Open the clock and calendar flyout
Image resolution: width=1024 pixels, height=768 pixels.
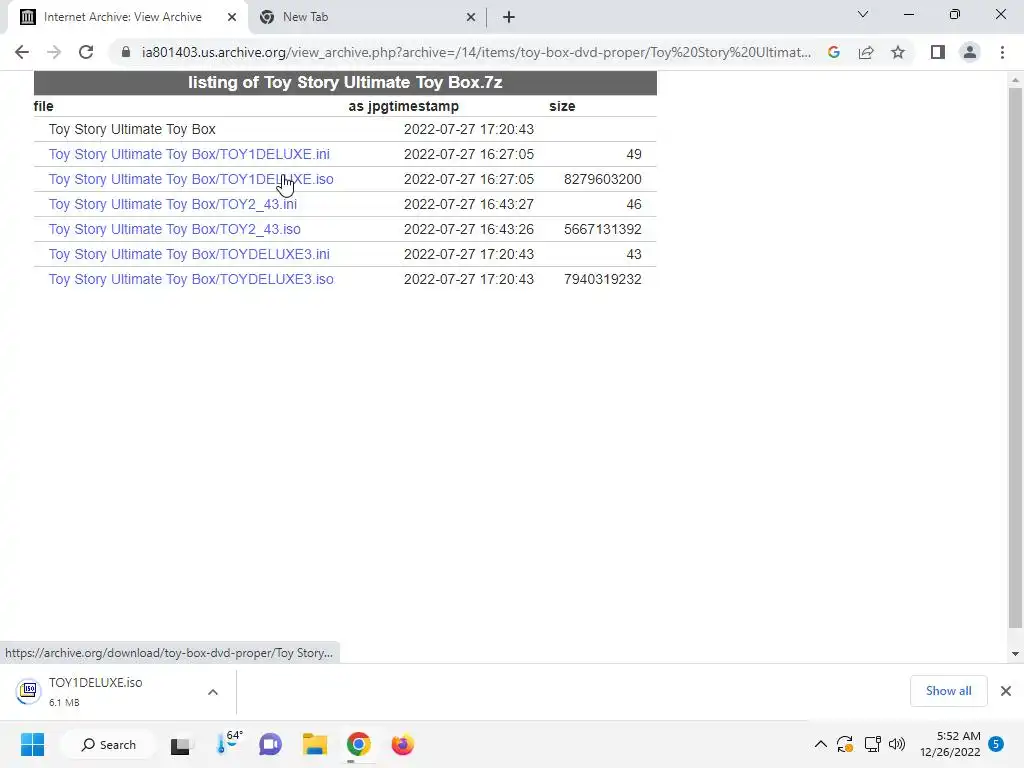click(x=950, y=744)
